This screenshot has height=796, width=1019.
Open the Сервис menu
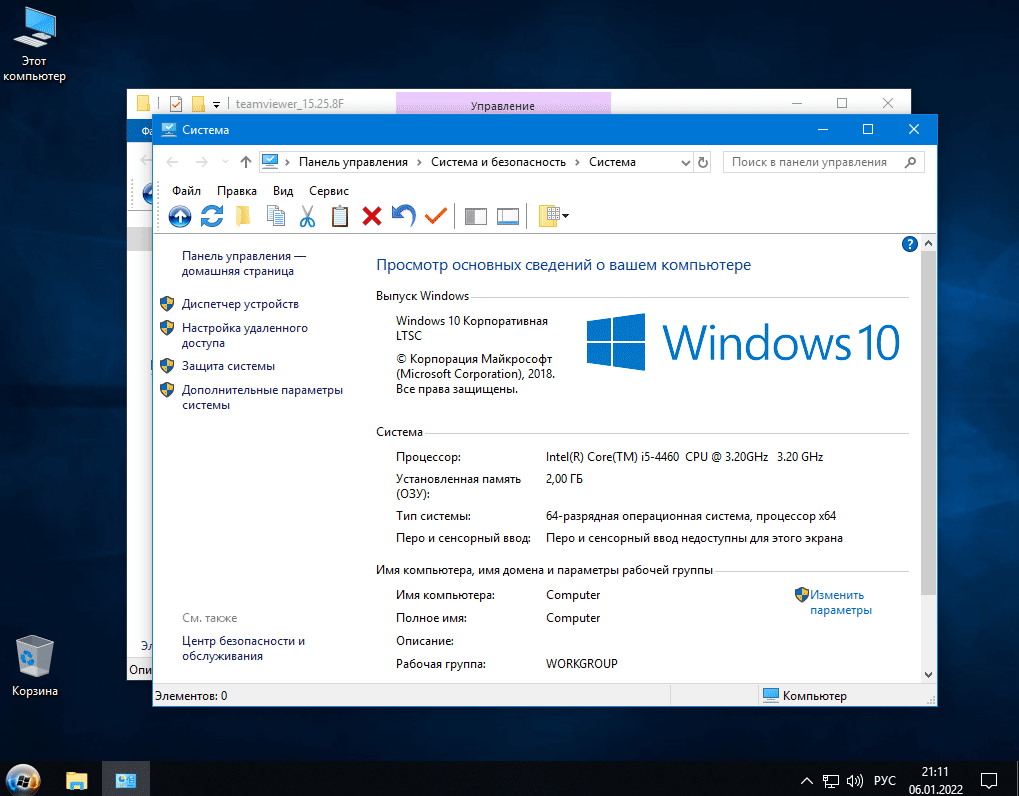329,191
